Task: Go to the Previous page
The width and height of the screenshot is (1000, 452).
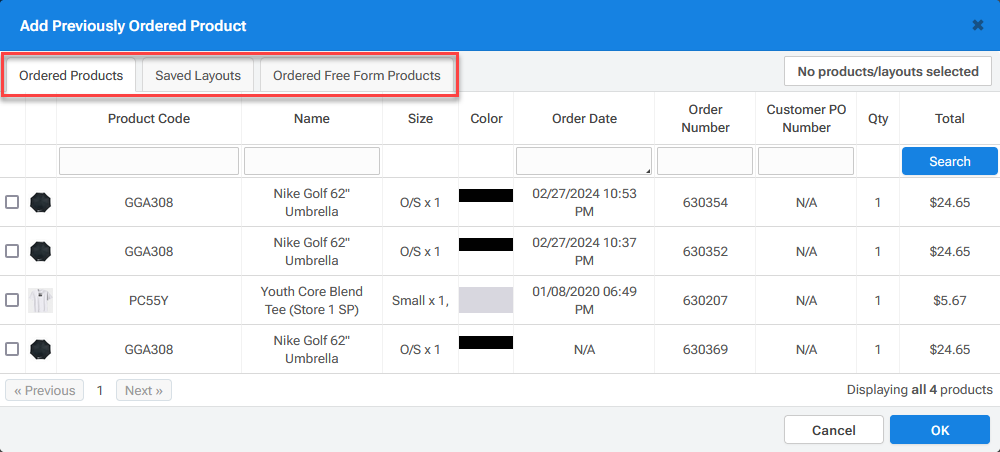Action: coord(45,390)
